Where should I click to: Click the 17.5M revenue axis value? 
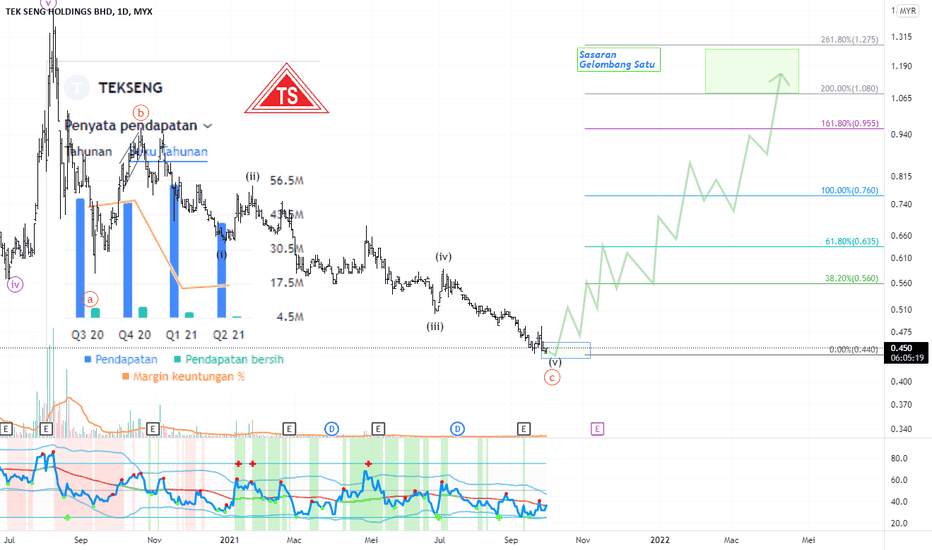point(286,282)
